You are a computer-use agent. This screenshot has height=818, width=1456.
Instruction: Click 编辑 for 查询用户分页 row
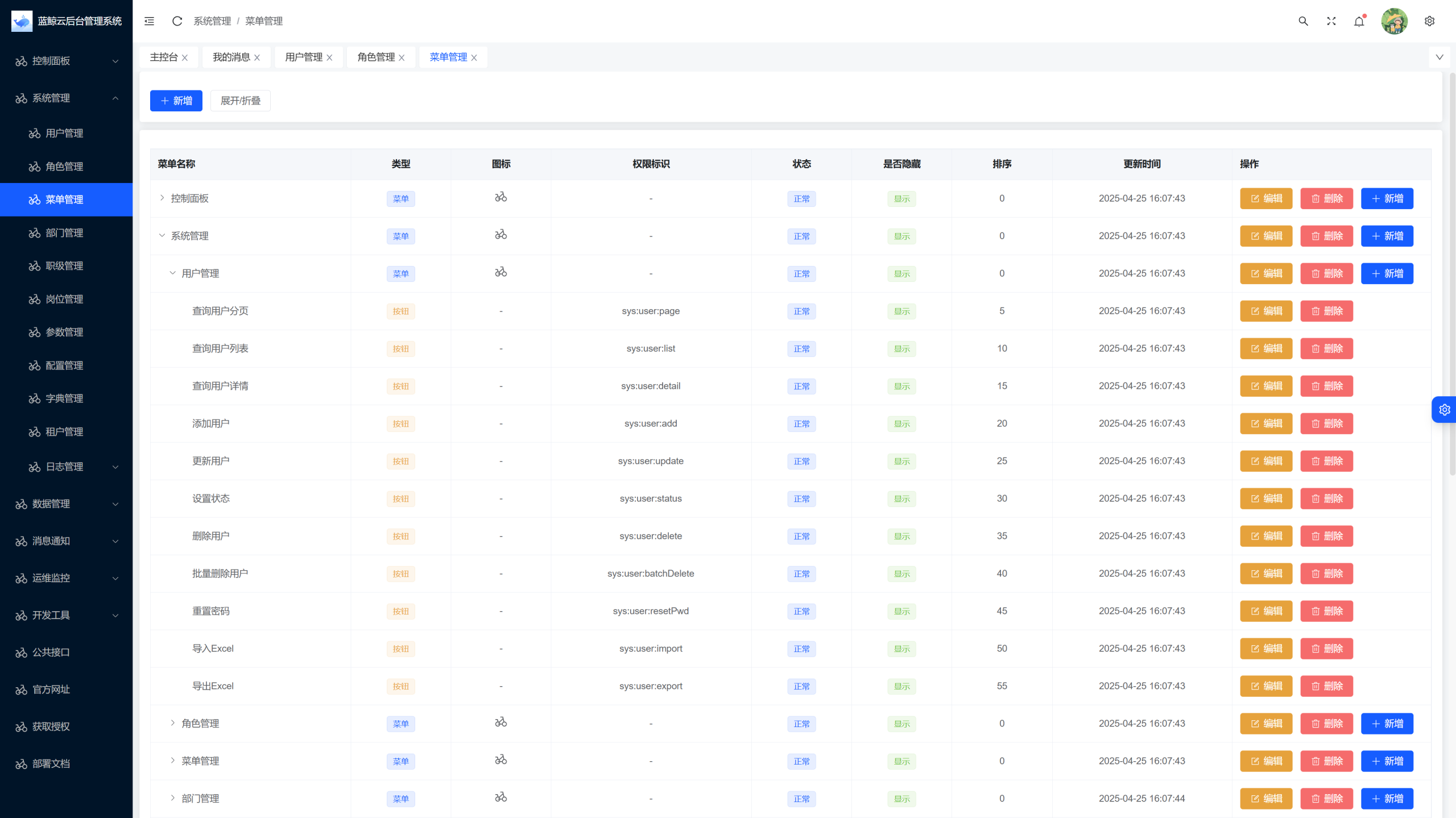click(1265, 311)
